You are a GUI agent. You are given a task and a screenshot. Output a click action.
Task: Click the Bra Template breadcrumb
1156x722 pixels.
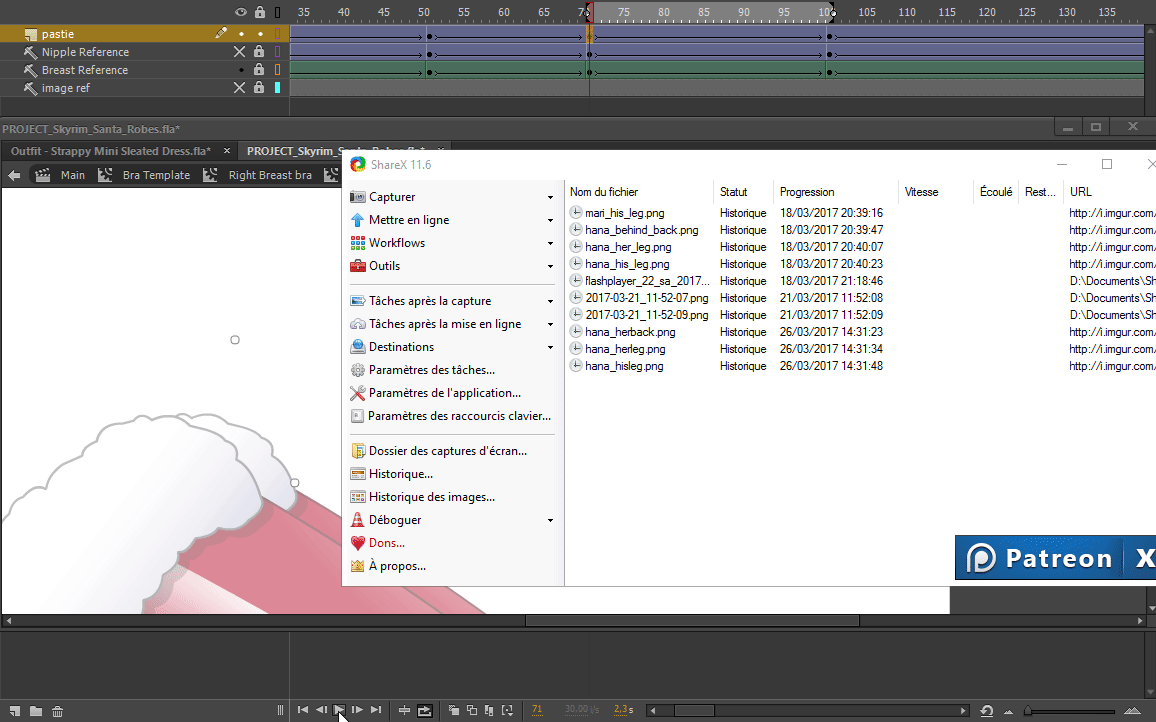pyautogui.click(x=156, y=175)
